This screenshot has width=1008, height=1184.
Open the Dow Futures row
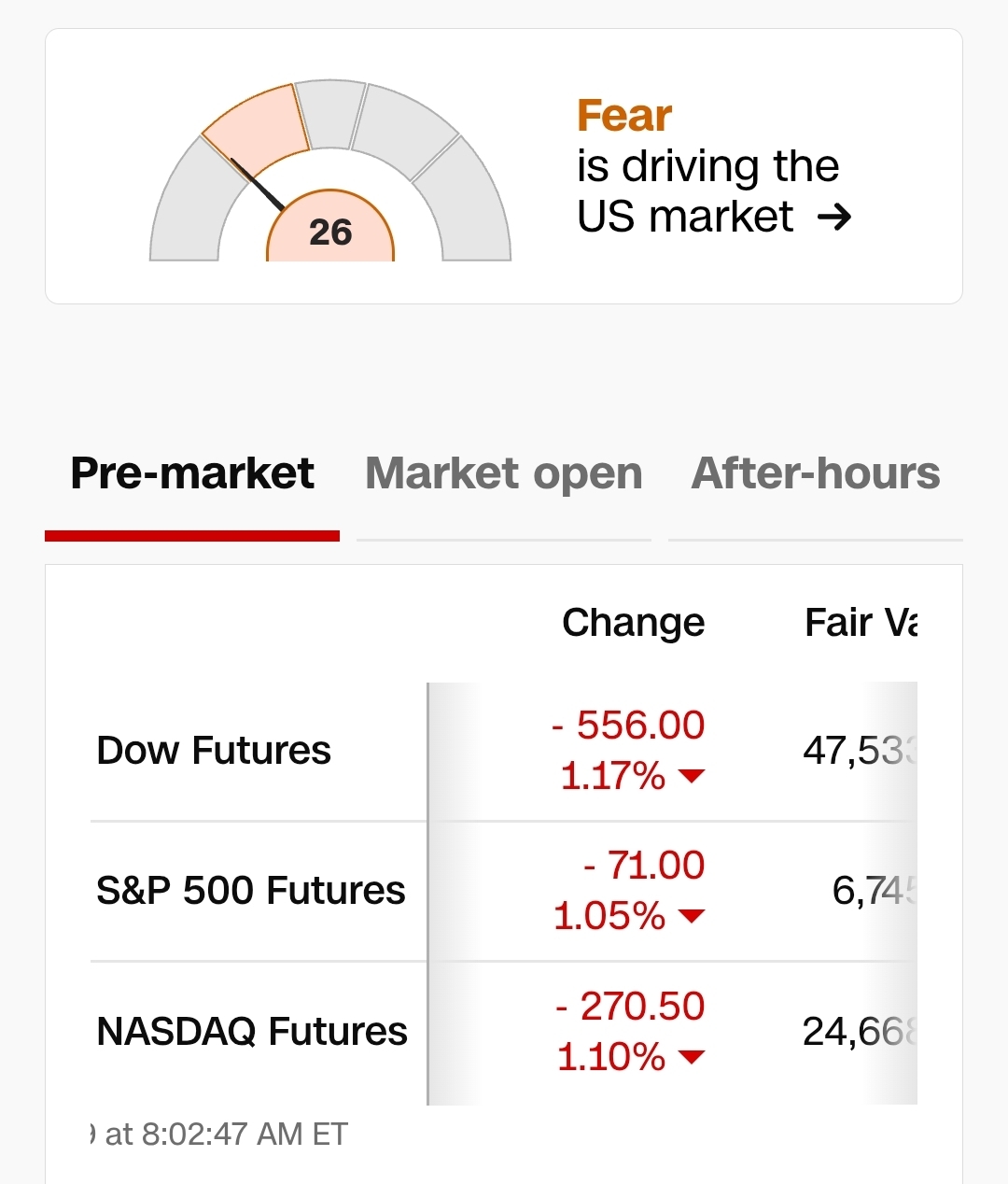coord(214,751)
